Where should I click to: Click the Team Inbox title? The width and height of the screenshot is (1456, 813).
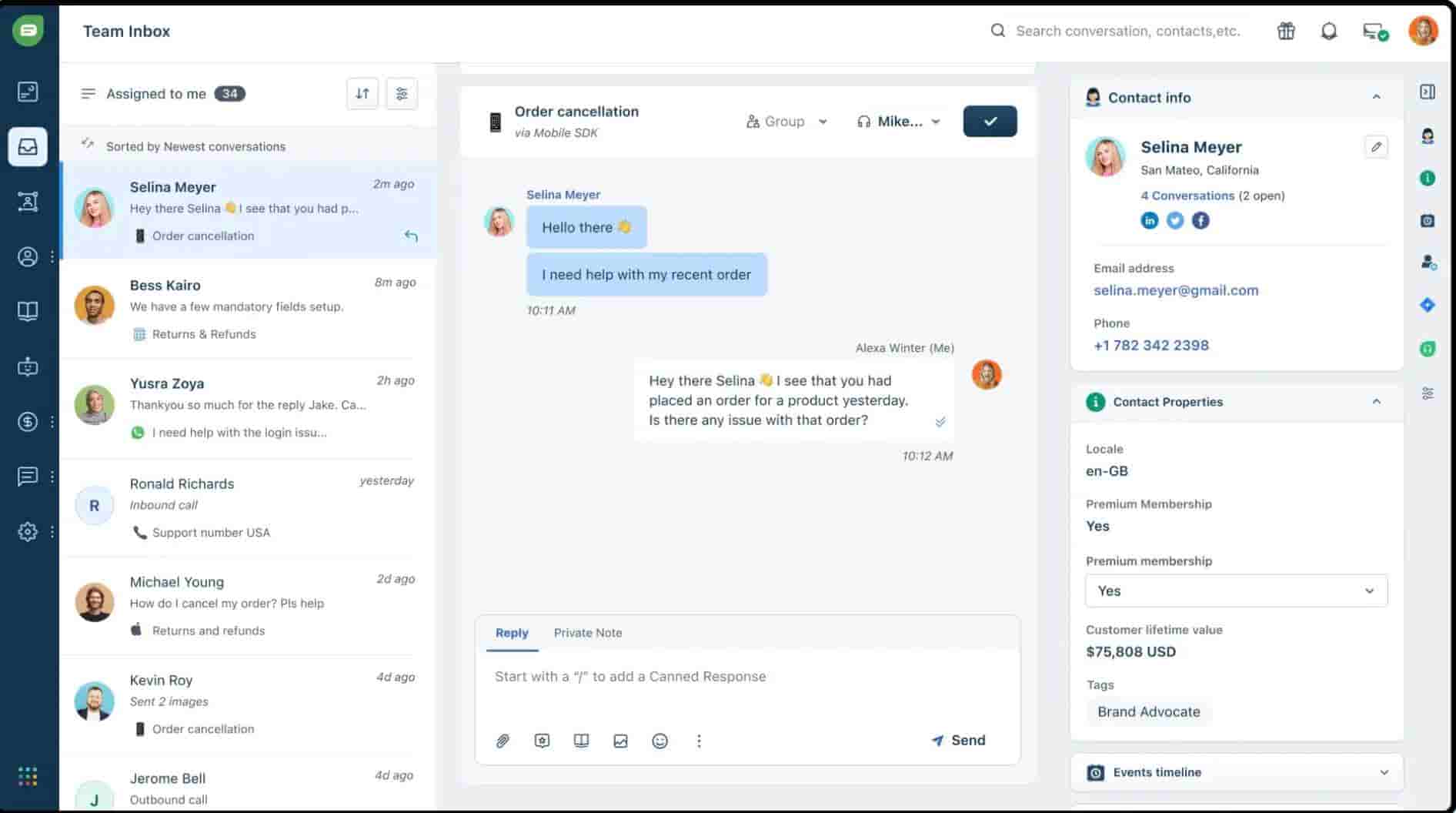126,32
